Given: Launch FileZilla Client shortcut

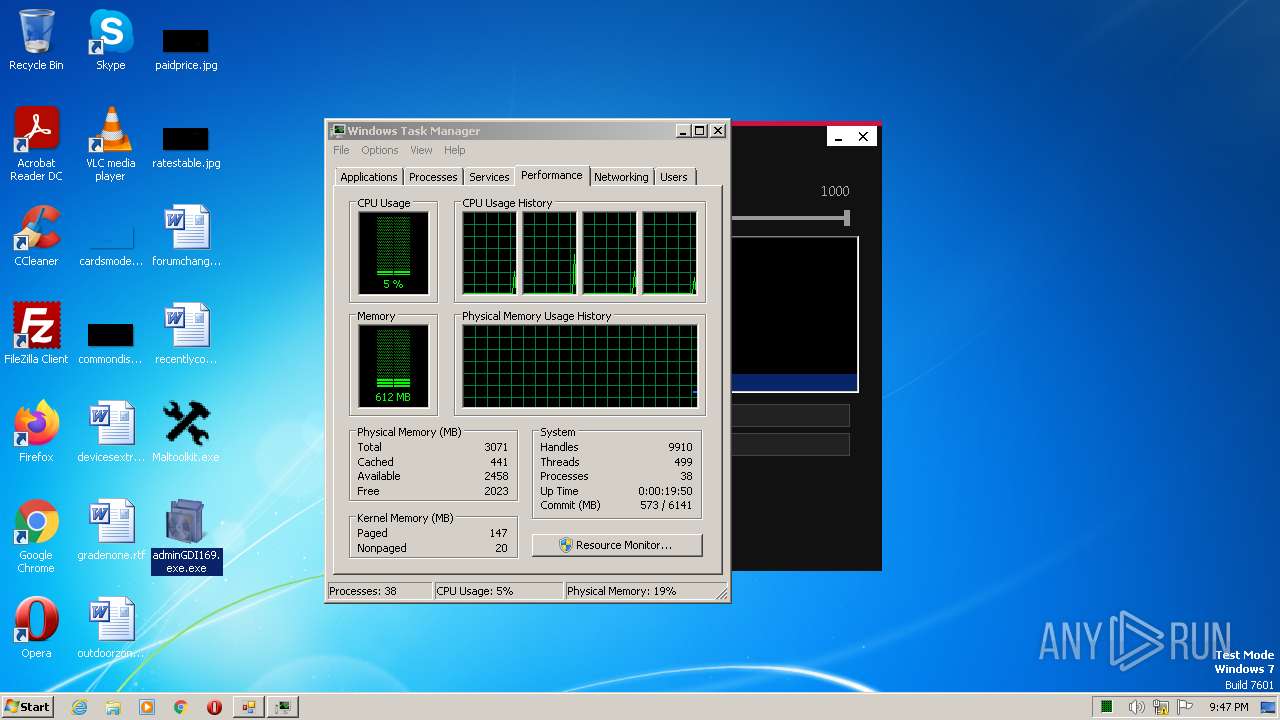Looking at the screenshot, I should 36,334.
